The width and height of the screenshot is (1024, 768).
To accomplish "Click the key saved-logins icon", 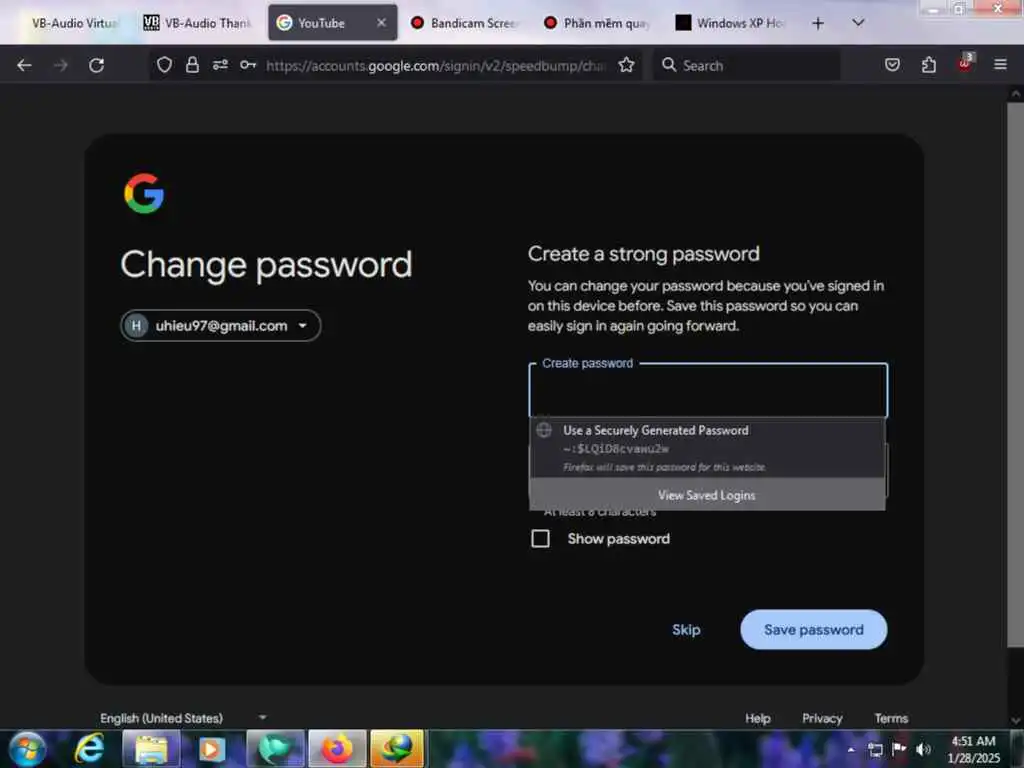I will (x=248, y=65).
